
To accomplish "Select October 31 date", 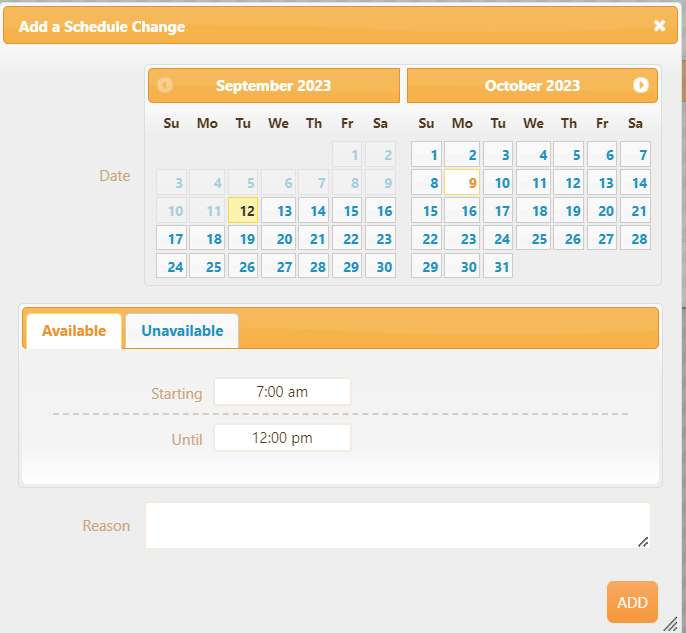I will 498,266.
